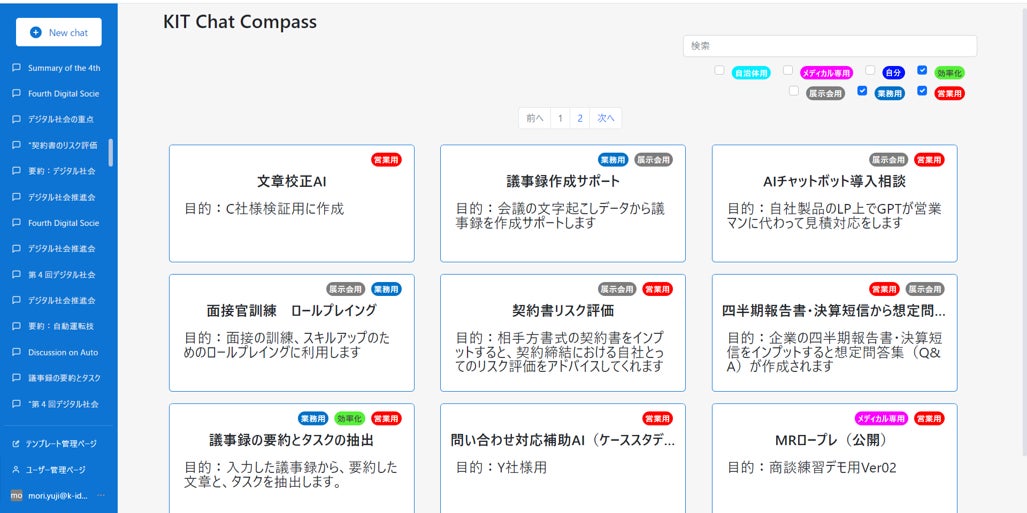Uncheck the 効率化 filter checkbox
Viewport: 1027px width, 513px height.
[922, 71]
